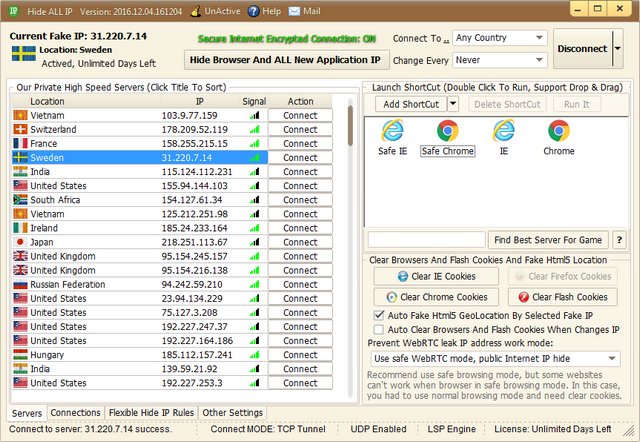
Task: Connect to the Switzerland server
Action: point(300,129)
